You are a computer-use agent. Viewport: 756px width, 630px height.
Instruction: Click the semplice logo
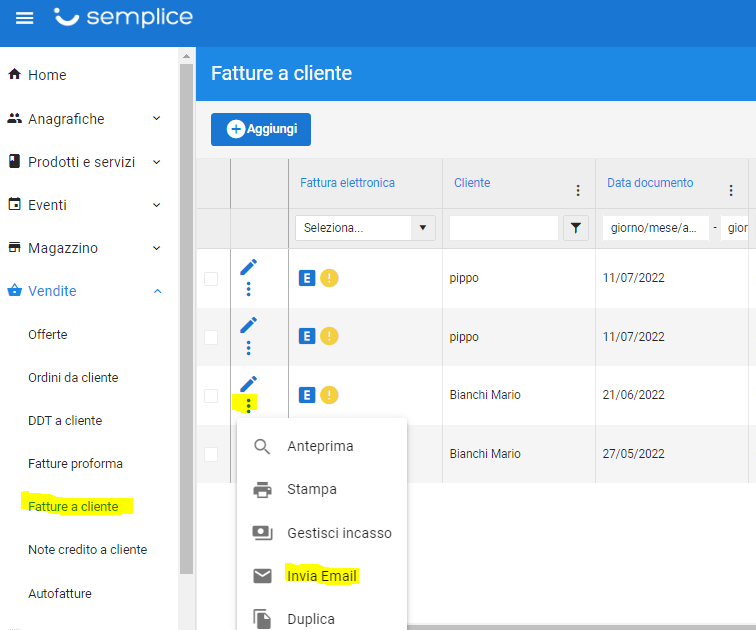123,17
